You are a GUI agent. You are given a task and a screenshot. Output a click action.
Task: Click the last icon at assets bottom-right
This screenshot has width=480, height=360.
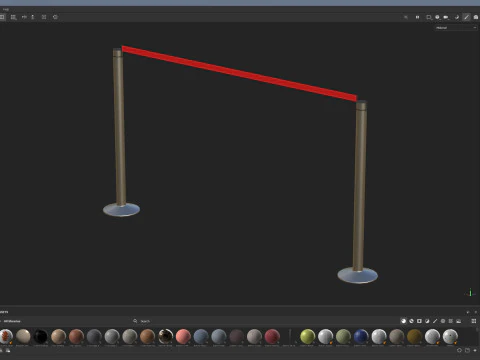tap(475, 350)
